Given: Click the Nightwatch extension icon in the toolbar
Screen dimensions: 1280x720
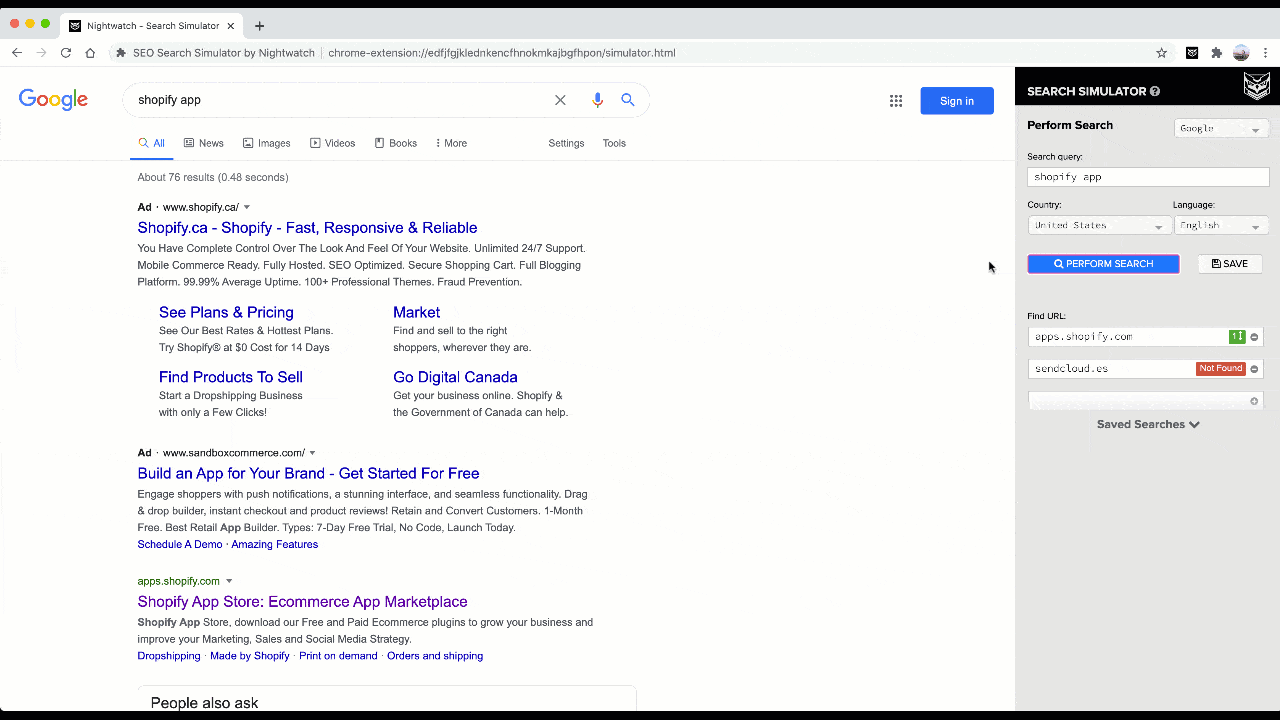Looking at the screenshot, I should [1192, 52].
